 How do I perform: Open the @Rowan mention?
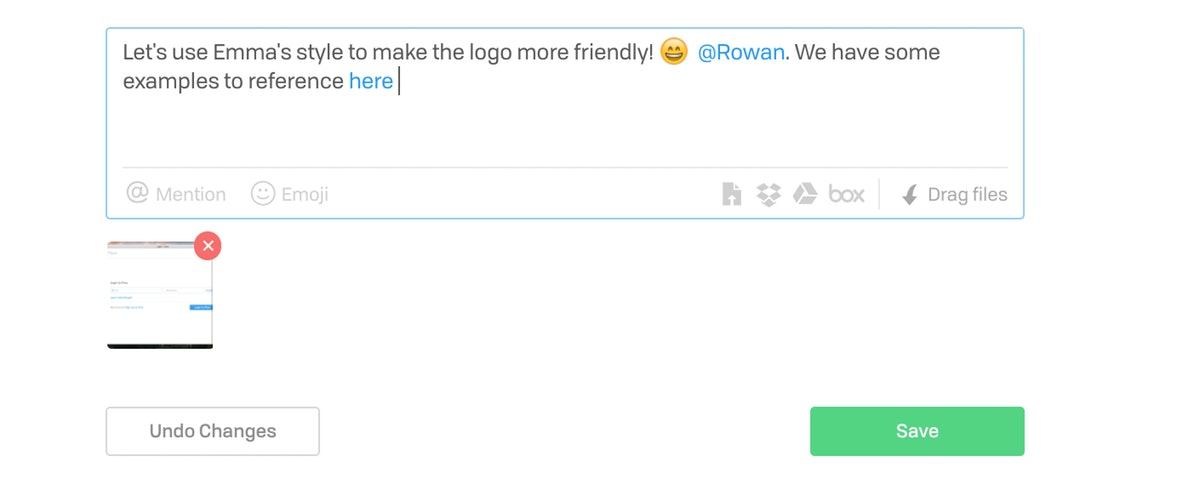click(x=741, y=52)
